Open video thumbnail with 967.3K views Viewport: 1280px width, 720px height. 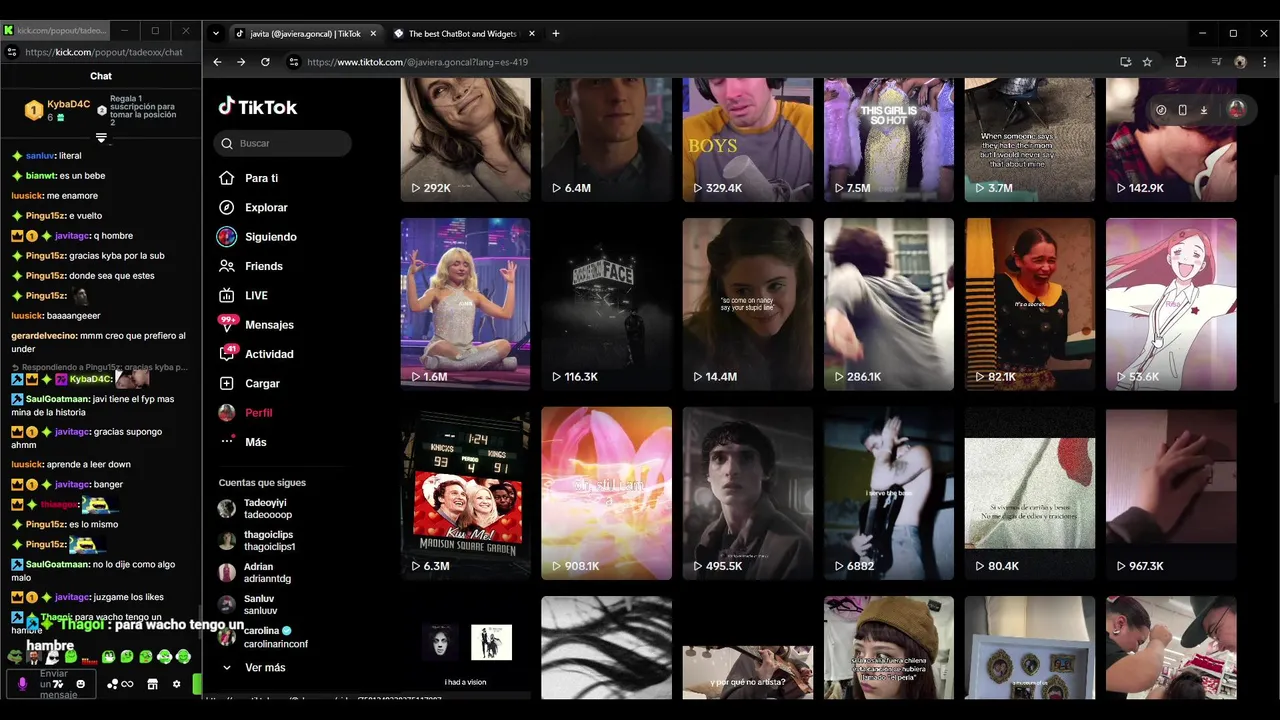1171,493
